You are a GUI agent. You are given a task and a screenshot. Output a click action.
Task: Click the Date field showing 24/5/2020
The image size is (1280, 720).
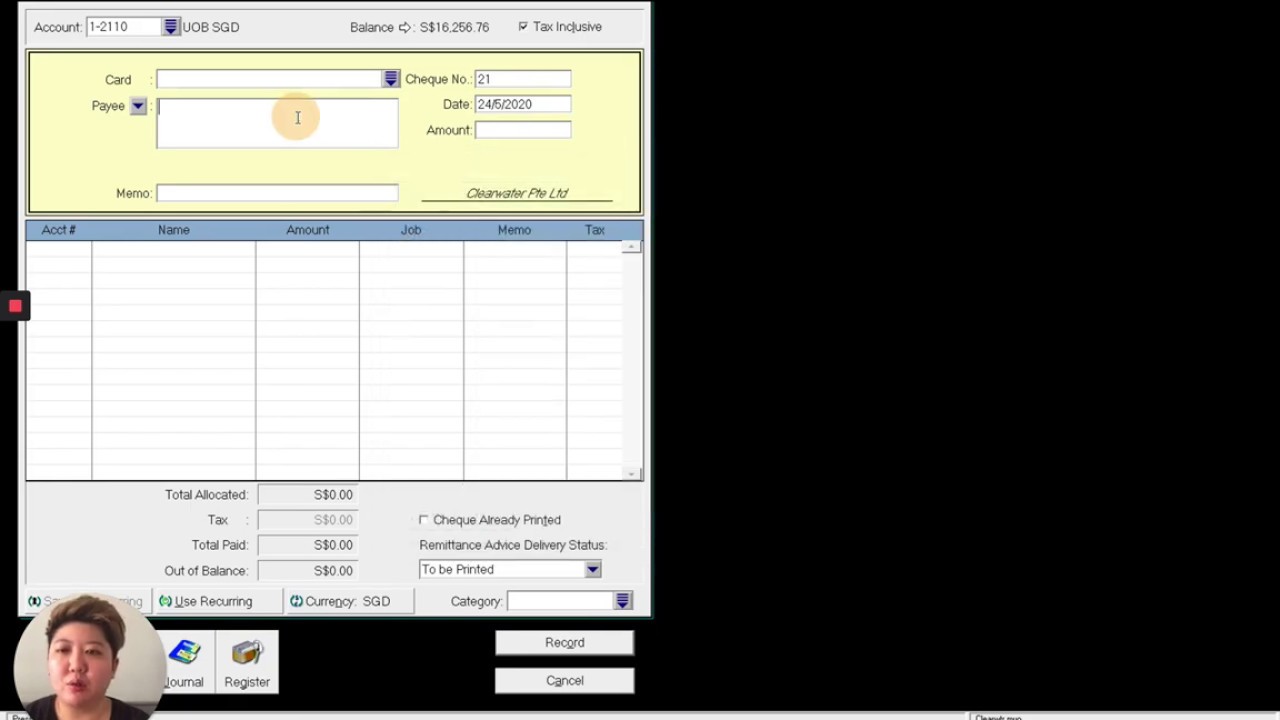pos(523,104)
